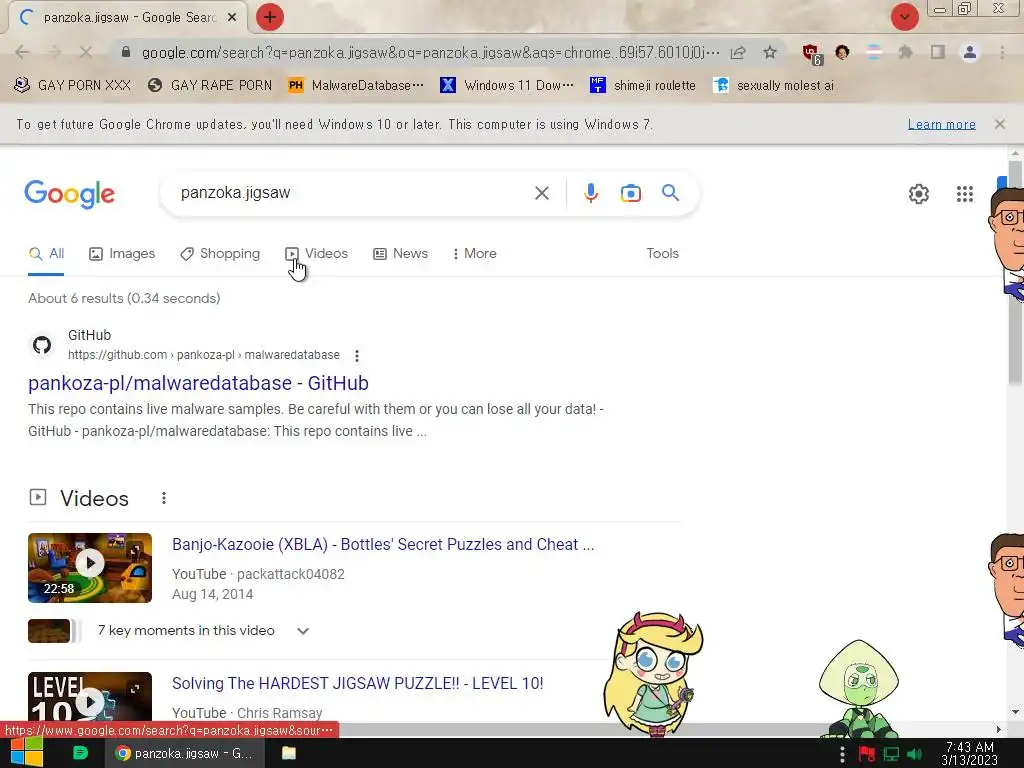The image size is (1024, 768).
Task: Launch the green app pinned on taskbar
Action: (x=80, y=753)
